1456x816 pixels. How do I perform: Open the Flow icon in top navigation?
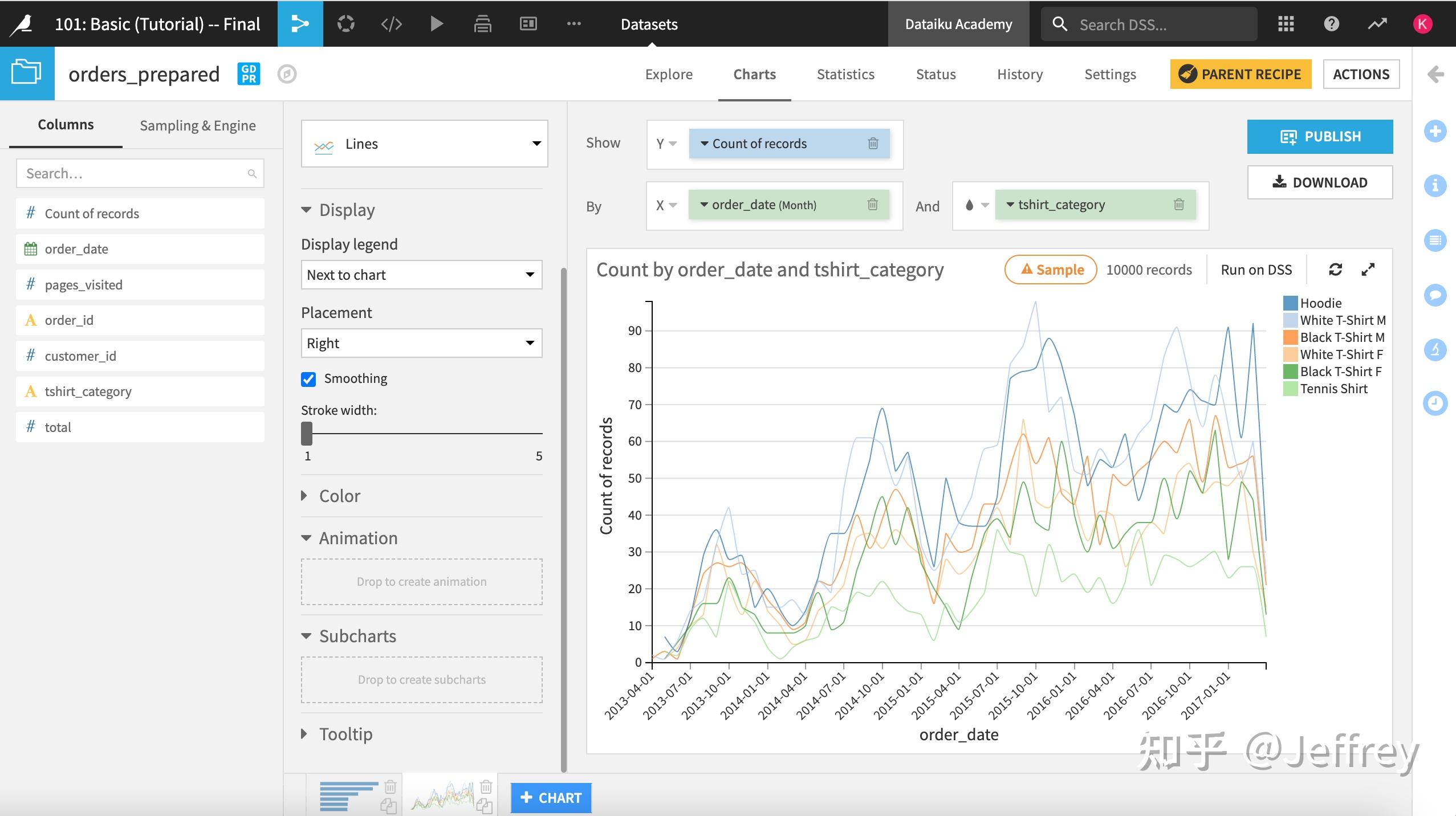coord(300,23)
